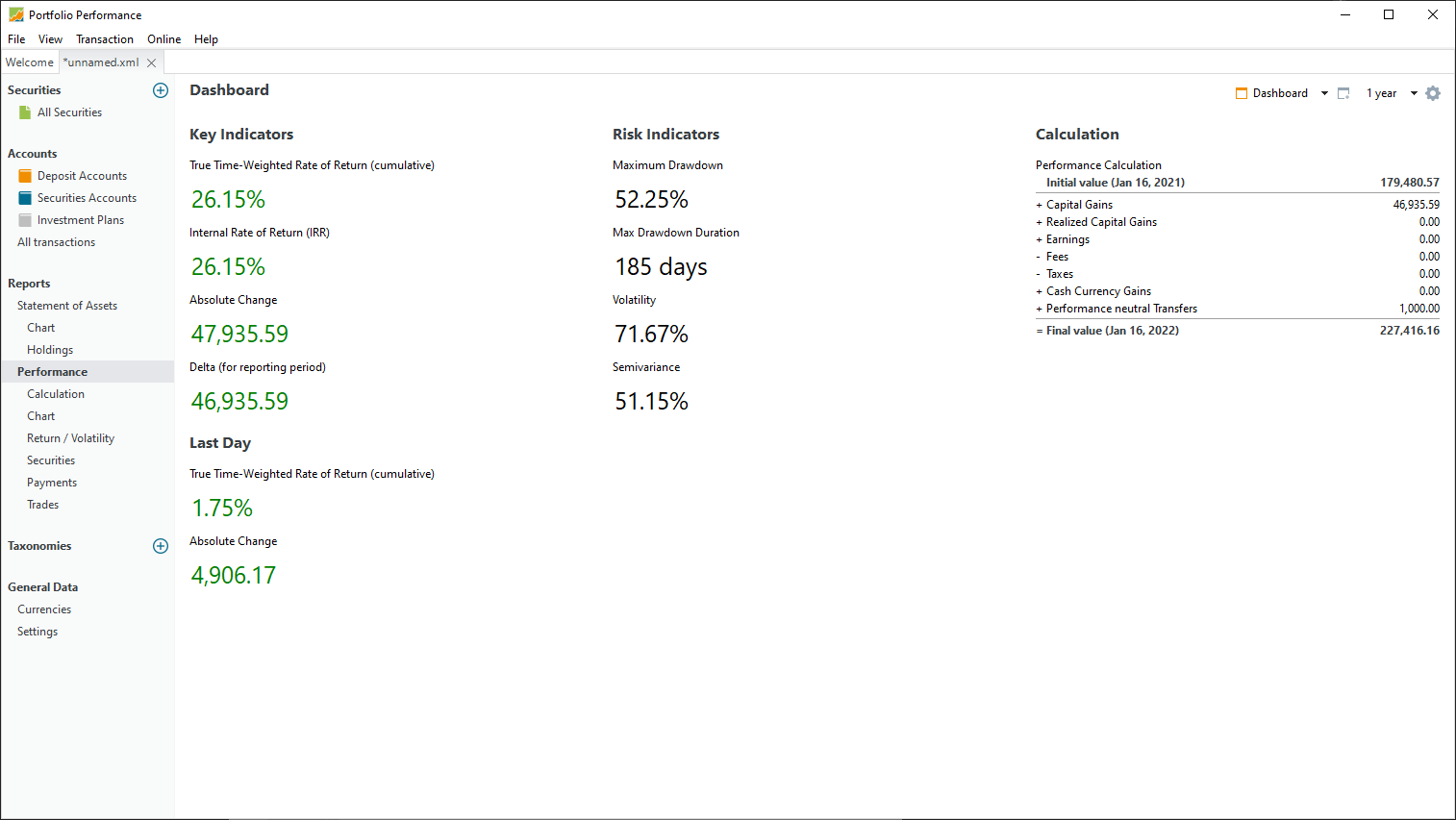This screenshot has width=1456, height=820.
Task: Click the Initial value (Jan 16, 2021) row
Action: click(1238, 183)
